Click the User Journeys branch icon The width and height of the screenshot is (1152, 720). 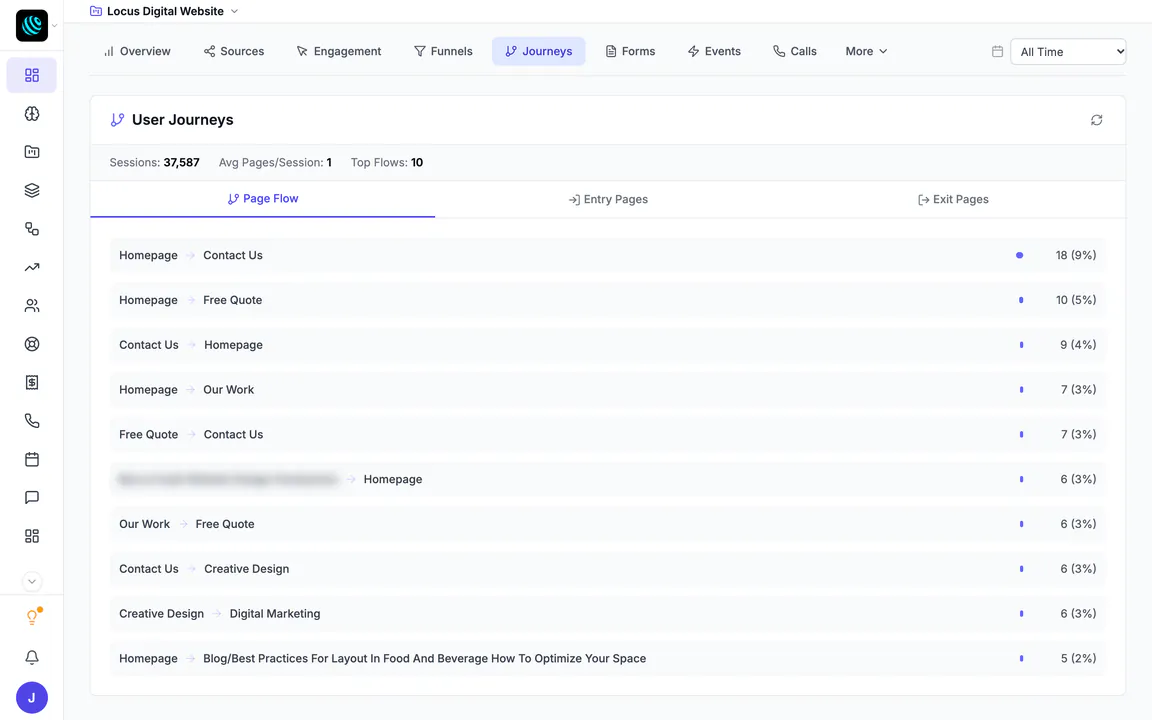tap(117, 120)
